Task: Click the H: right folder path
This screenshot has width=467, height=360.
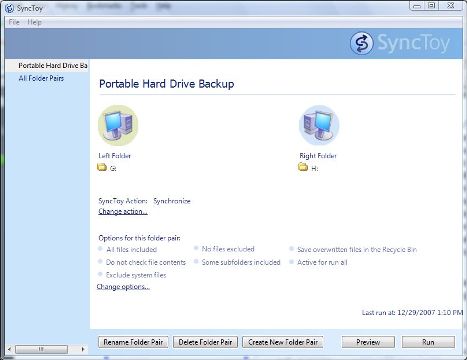Action: 315,168
